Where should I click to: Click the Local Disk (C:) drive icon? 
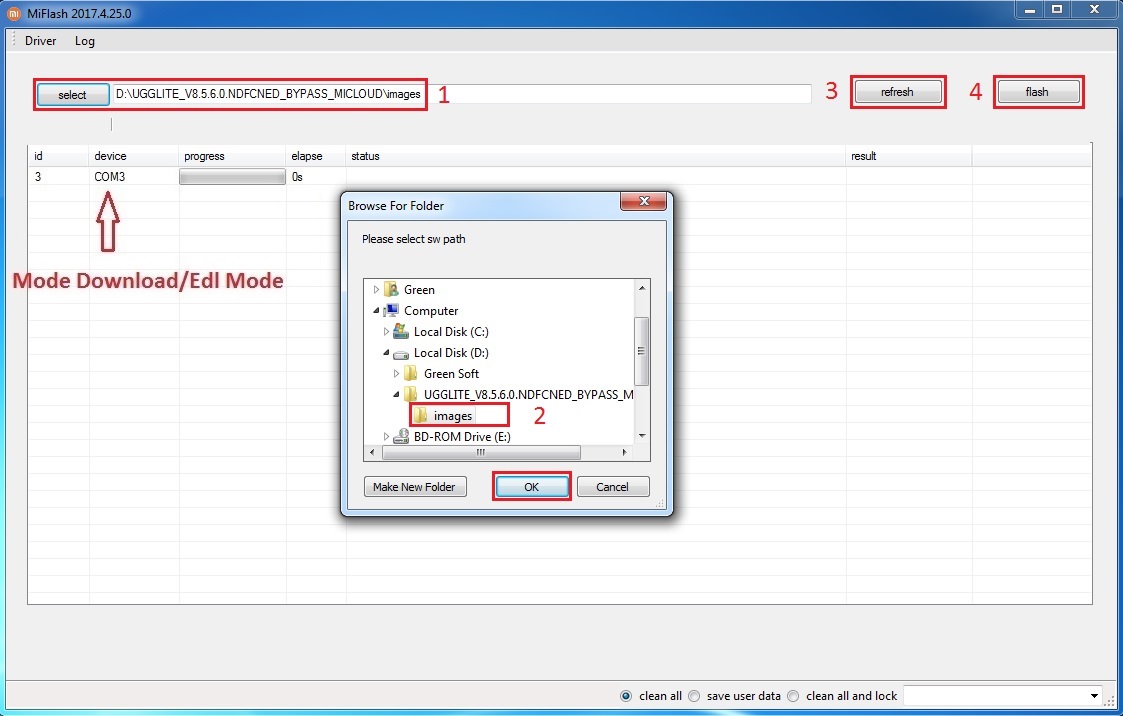[x=401, y=332]
